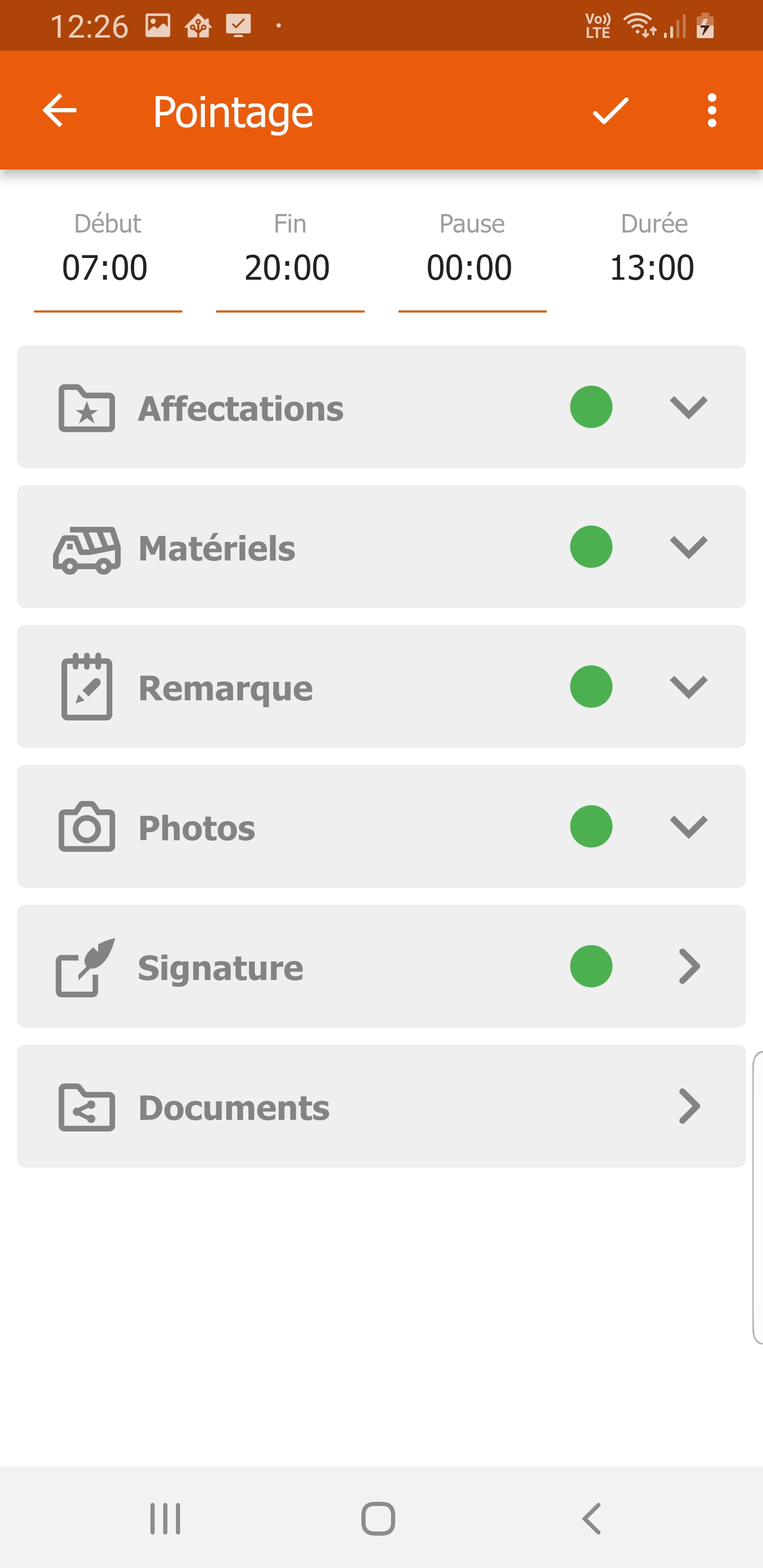Open Signature using its right arrow

(x=689, y=967)
